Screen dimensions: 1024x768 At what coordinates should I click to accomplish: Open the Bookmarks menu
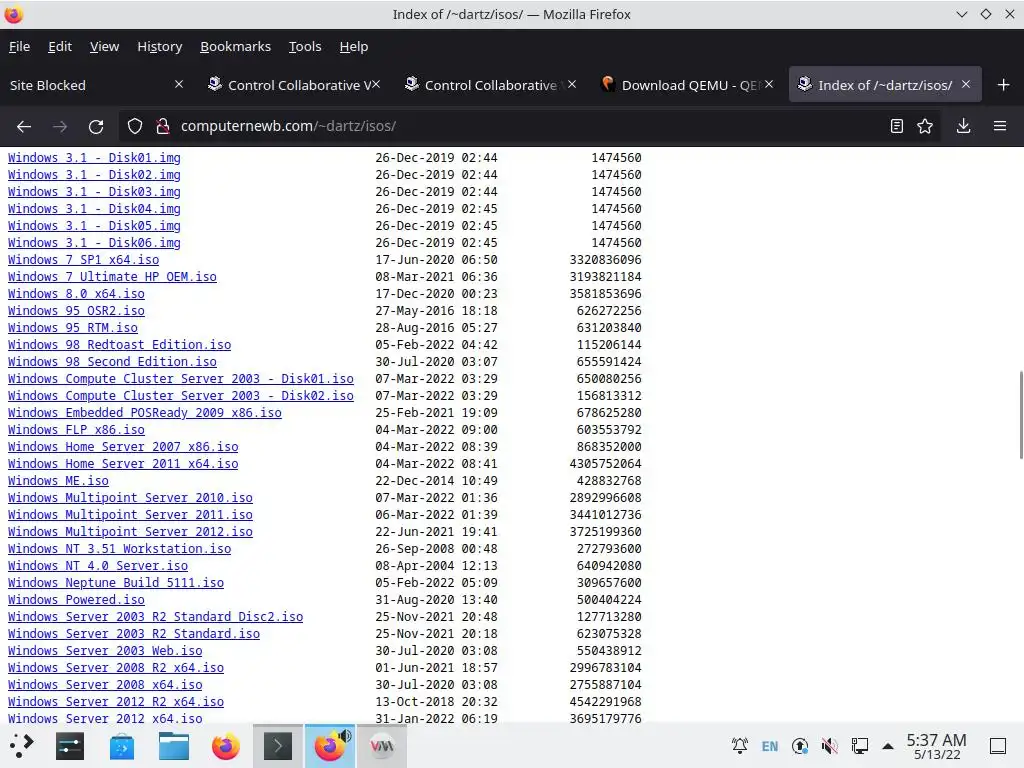235,46
